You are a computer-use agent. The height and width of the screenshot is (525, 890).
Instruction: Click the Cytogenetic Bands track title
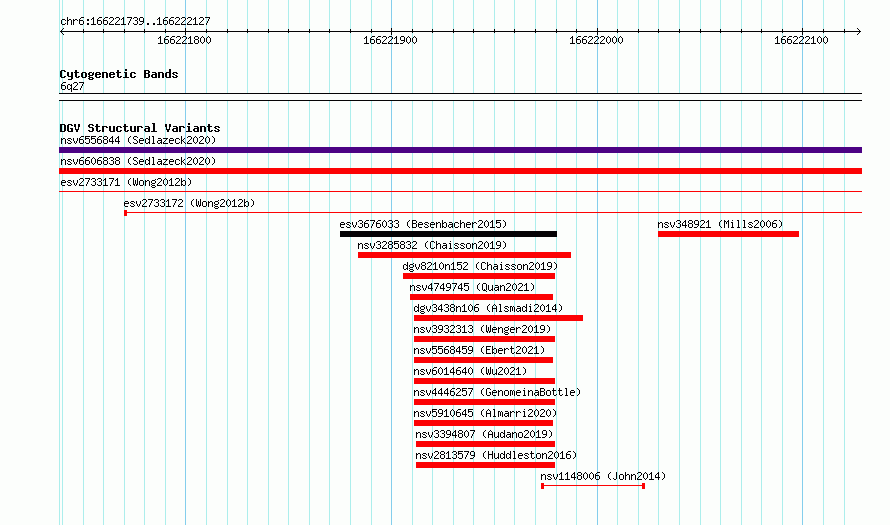[119, 74]
